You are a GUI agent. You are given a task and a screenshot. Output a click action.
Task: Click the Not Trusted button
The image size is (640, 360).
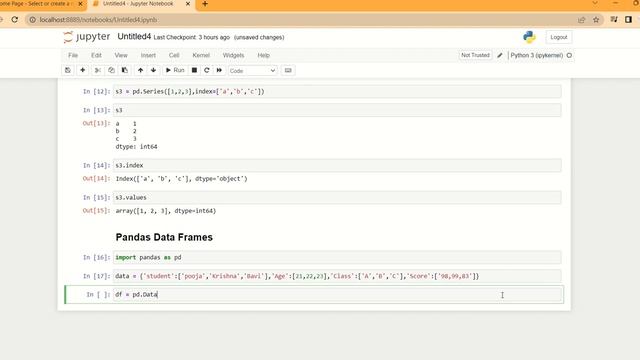point(475,55)
